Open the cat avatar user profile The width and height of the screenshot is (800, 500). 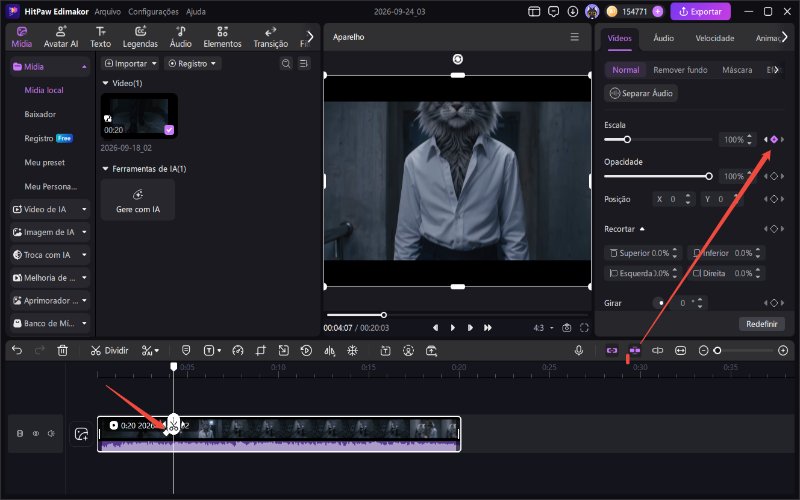point(592,11)
